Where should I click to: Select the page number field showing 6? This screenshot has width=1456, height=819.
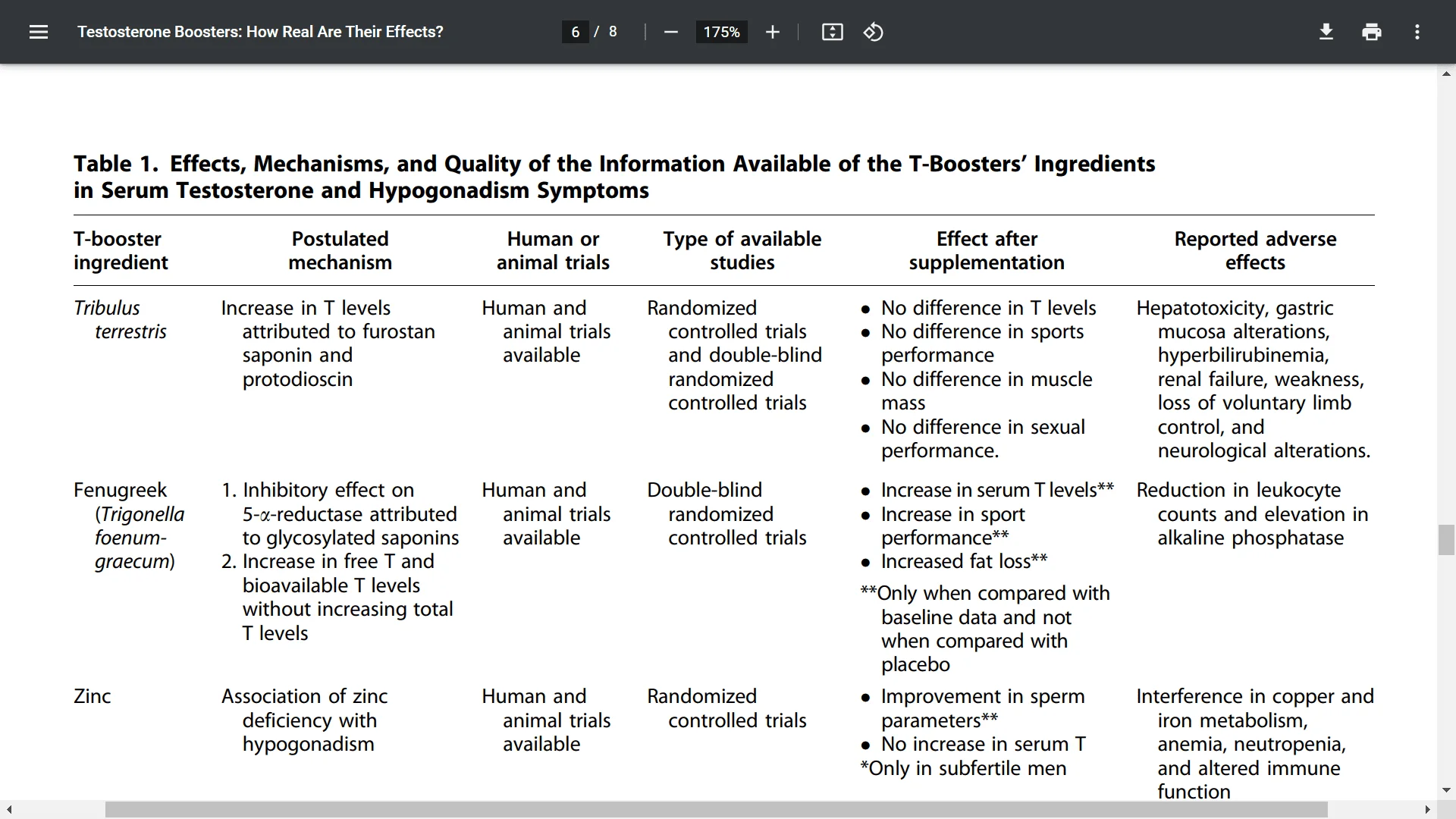point(576,32)
